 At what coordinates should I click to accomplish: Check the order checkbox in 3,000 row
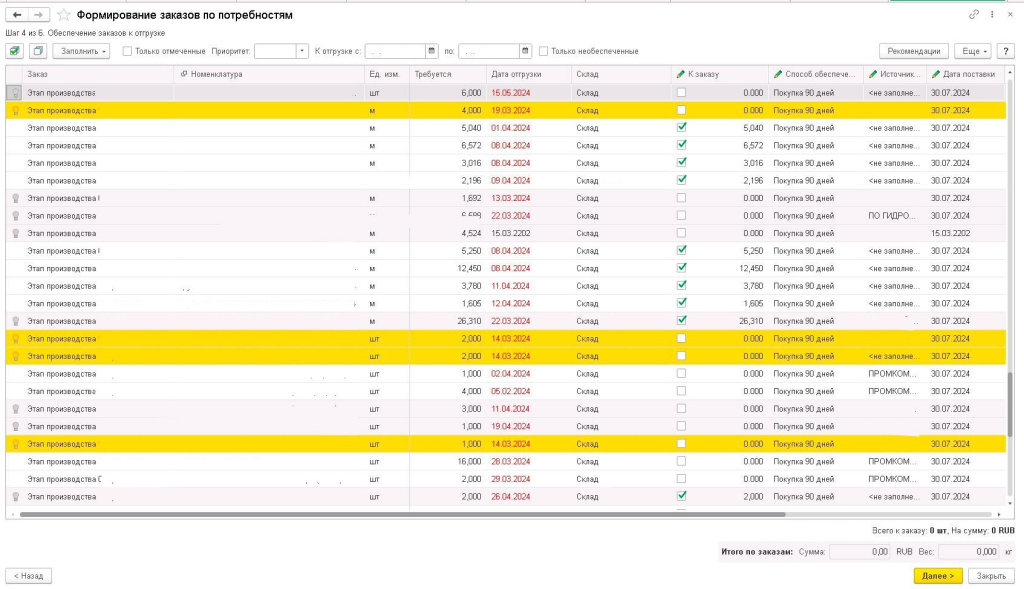[681, 409]
